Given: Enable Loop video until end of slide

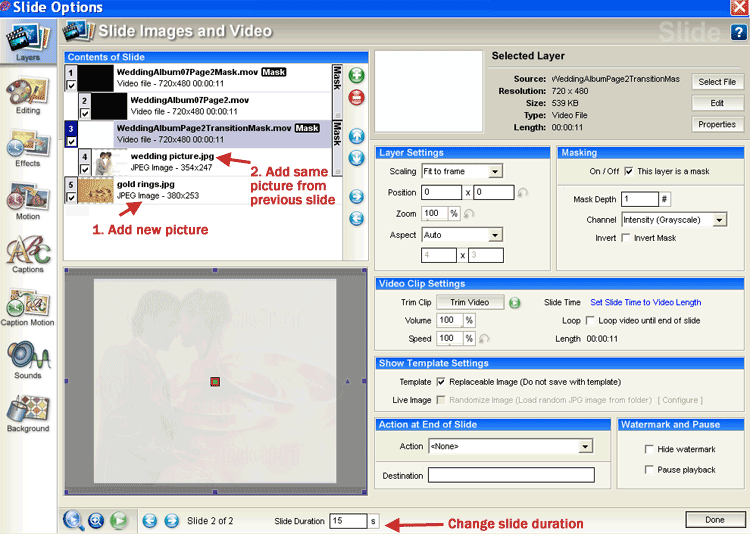Looking at the screenshot, I should [x=590, y=320].
